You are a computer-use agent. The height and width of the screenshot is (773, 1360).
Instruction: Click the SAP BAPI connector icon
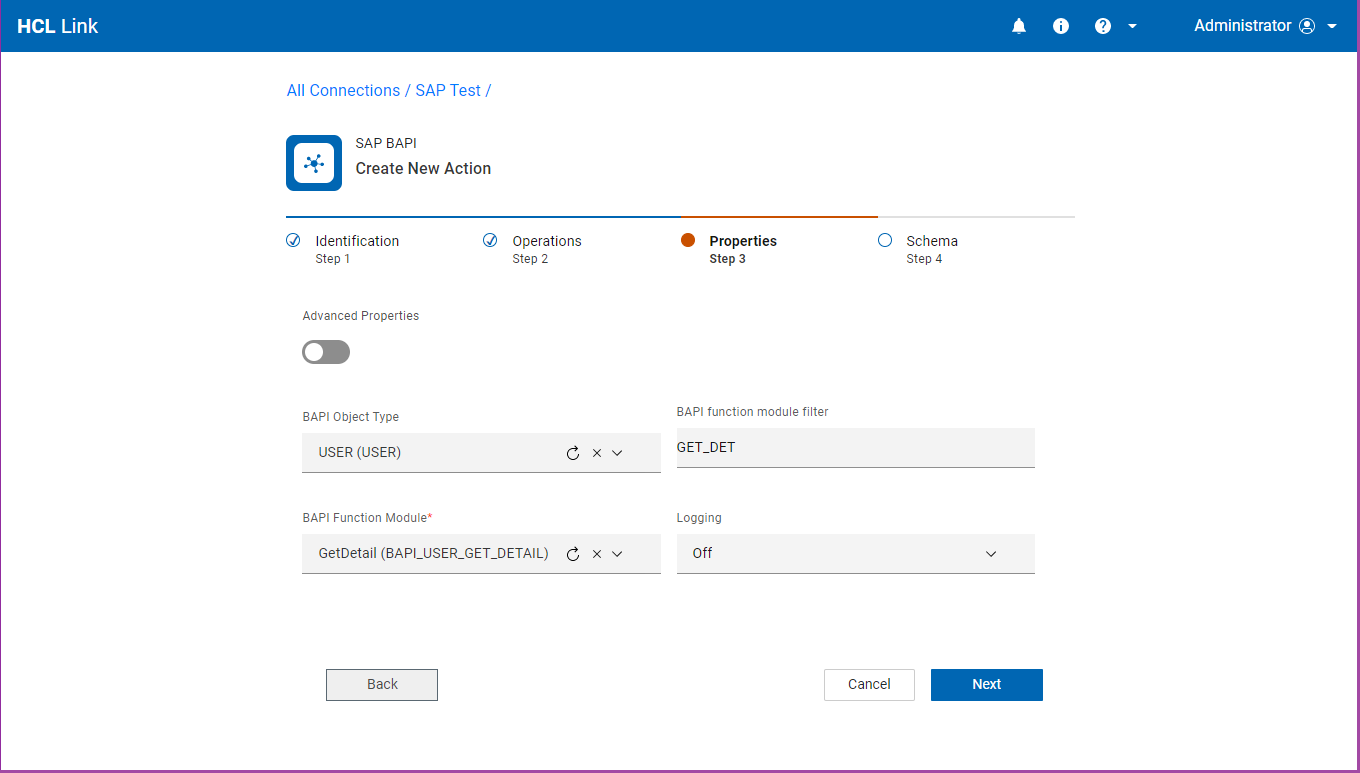click(314, 163)
